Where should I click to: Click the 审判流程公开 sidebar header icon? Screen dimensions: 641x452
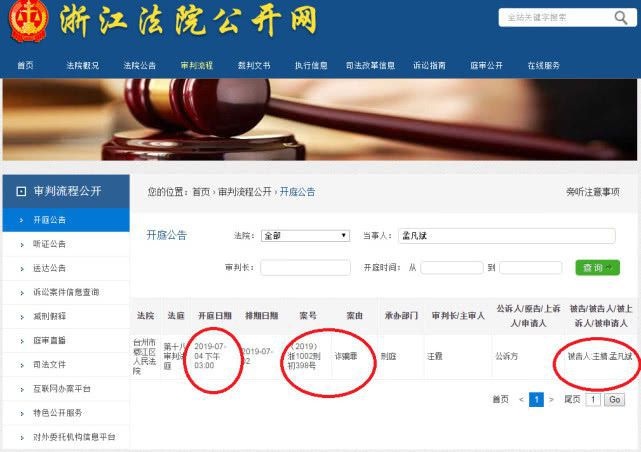pyautogui.click(x=21, y=190)
